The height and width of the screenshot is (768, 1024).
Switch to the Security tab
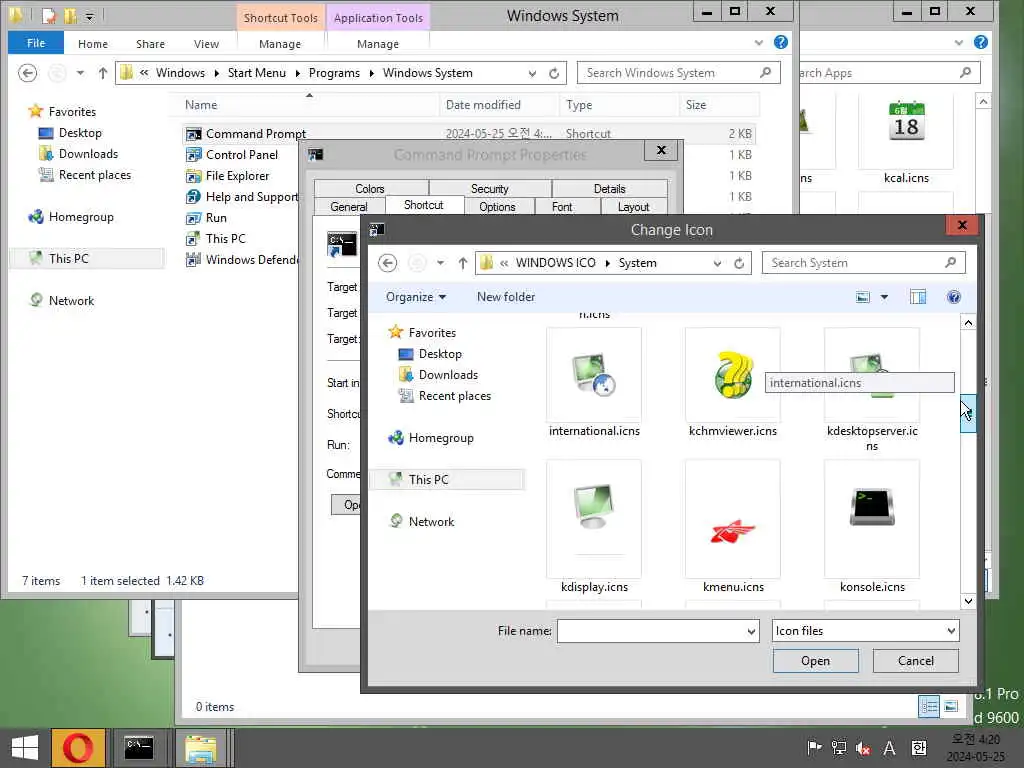[490, 189]
